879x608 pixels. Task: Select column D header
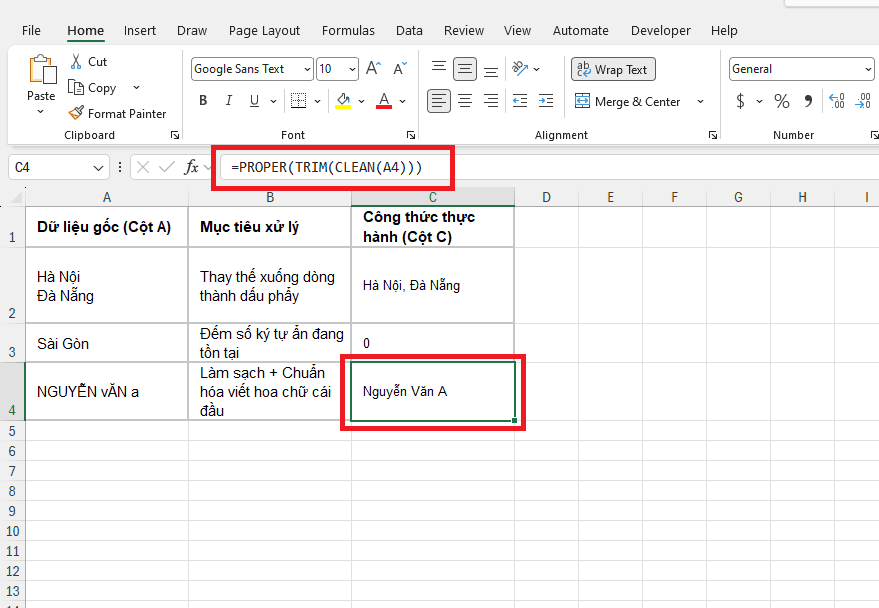click(547, 197)
